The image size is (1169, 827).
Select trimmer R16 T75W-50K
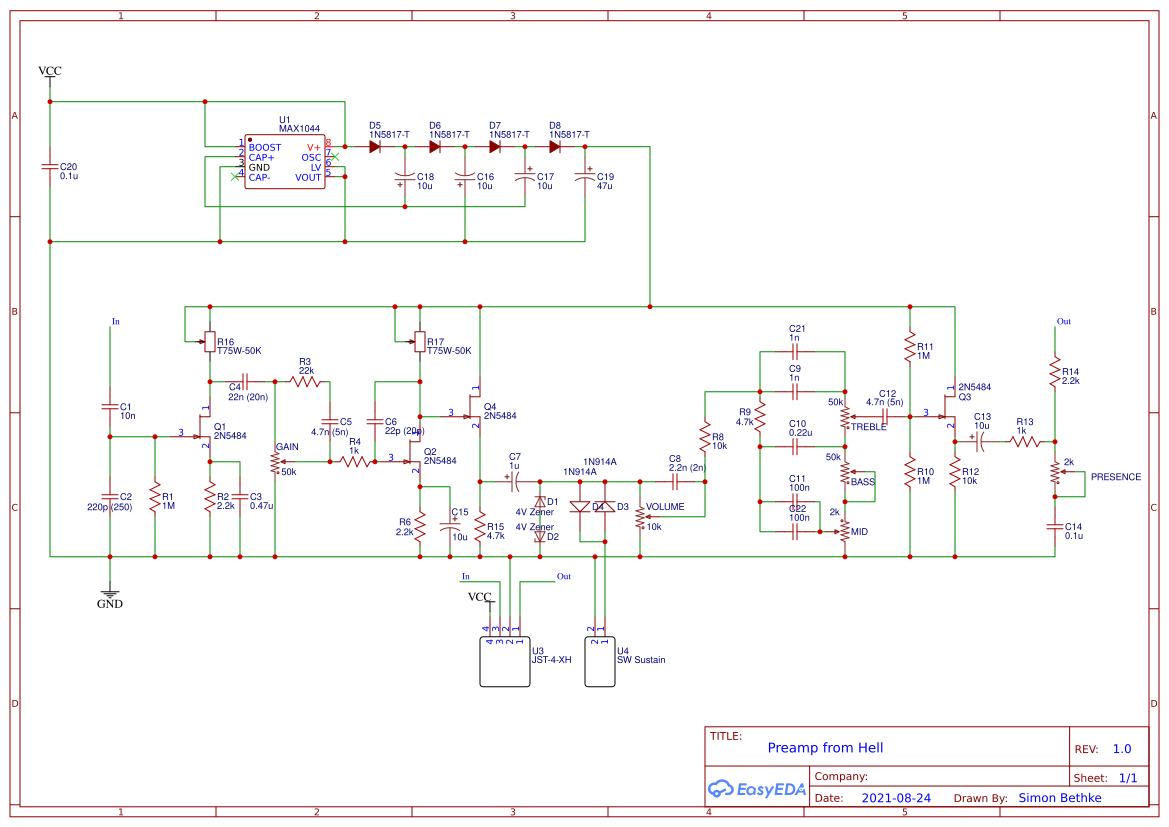[210, 343]
